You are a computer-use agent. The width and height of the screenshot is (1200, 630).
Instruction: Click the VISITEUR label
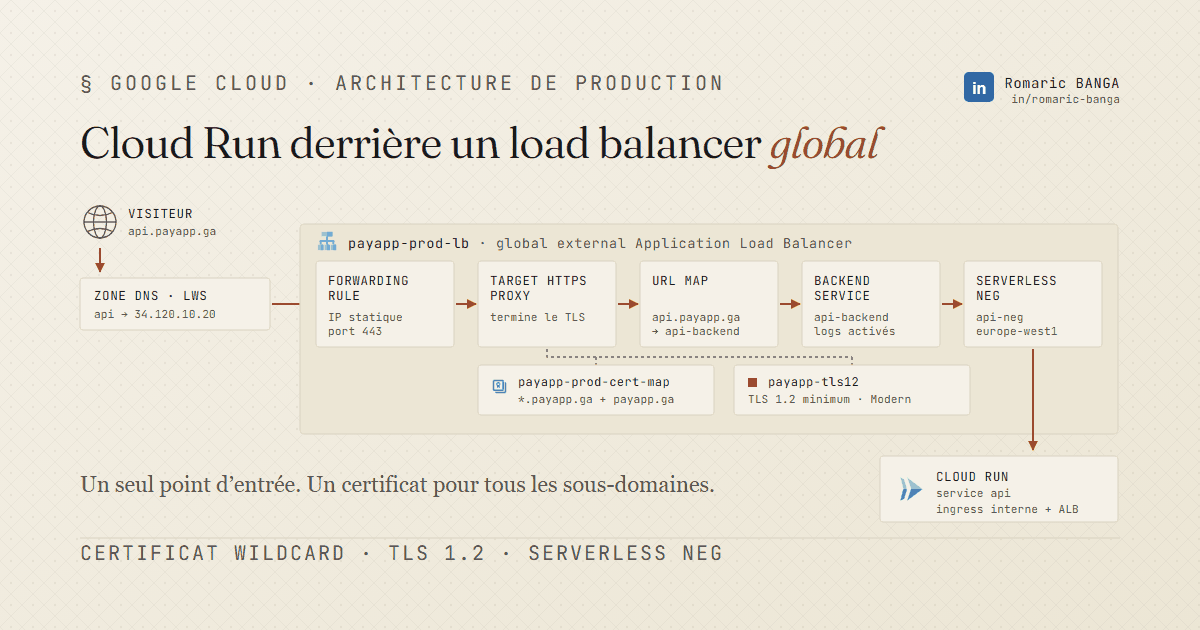[160, 214]
